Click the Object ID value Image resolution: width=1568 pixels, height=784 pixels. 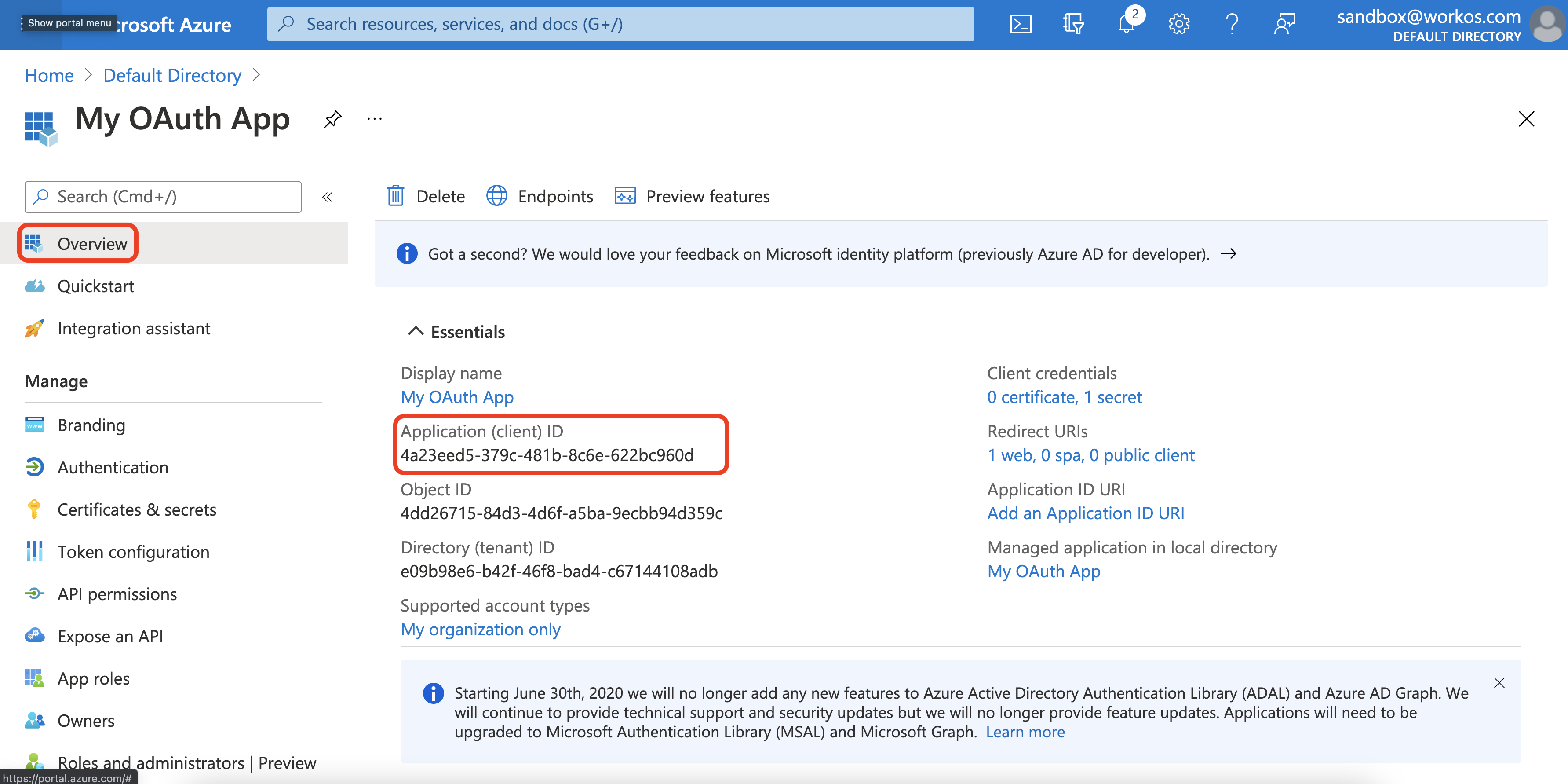point(561,513)
